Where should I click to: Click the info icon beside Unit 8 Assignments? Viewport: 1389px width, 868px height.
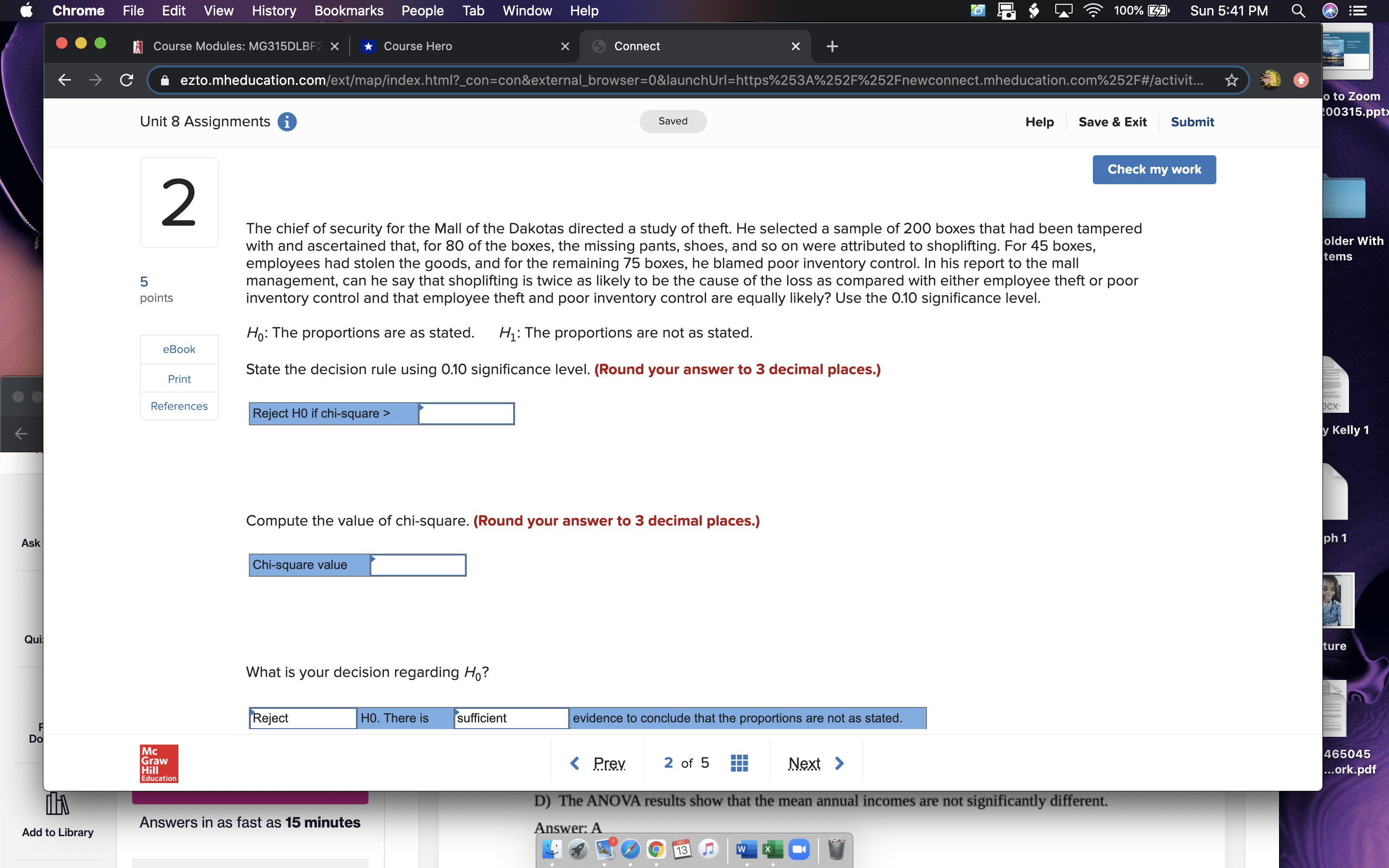287,121
